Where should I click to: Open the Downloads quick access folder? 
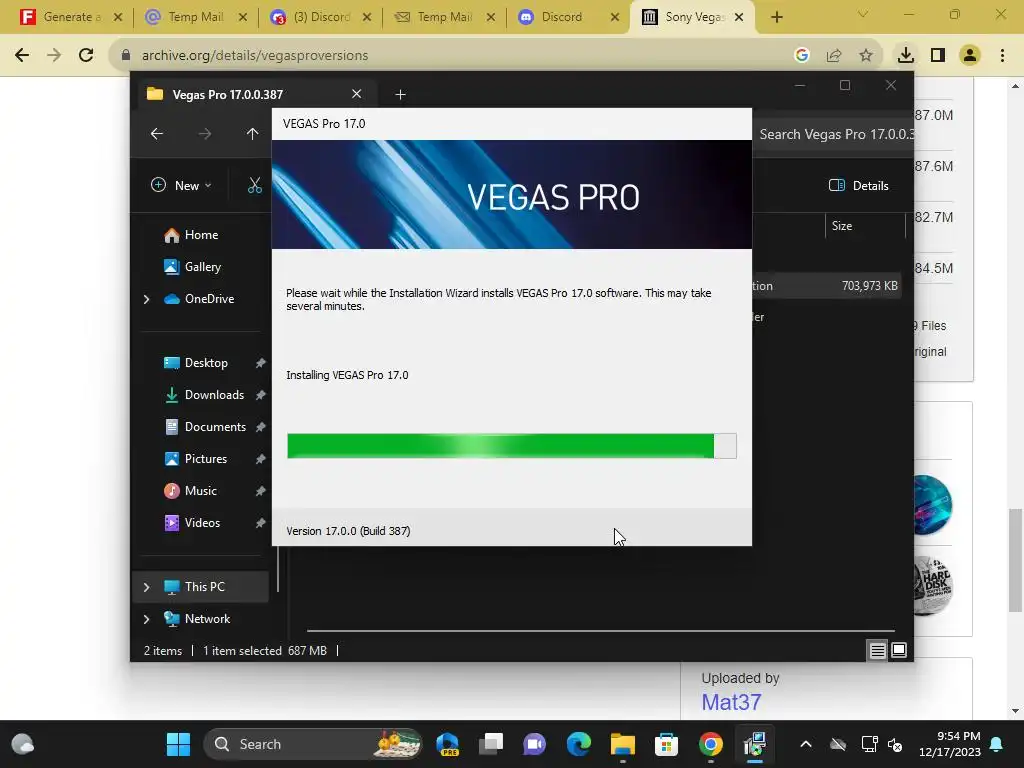coord(204,395)
